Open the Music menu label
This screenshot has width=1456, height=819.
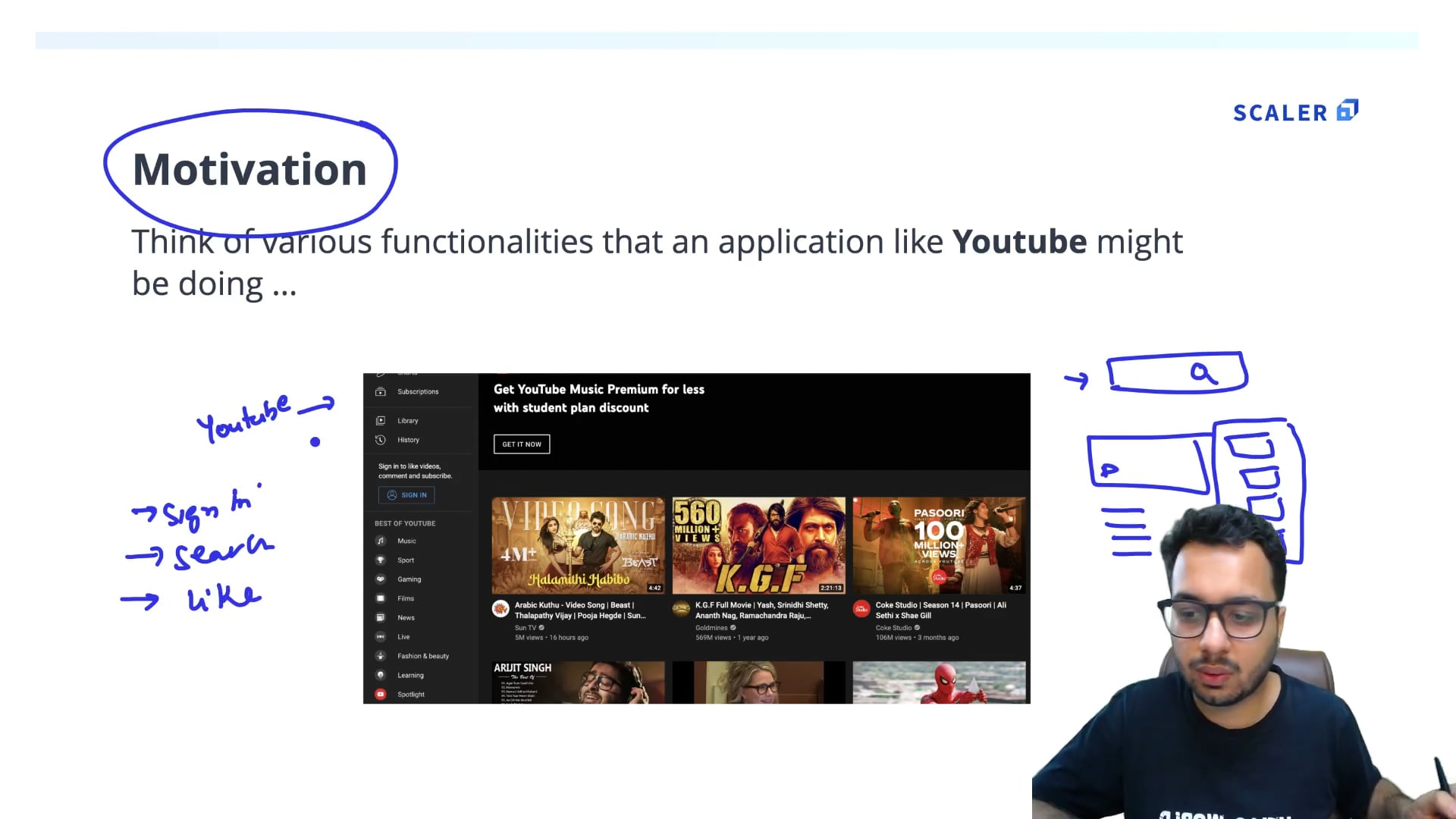pyautogui.click(x=406, y=541)
